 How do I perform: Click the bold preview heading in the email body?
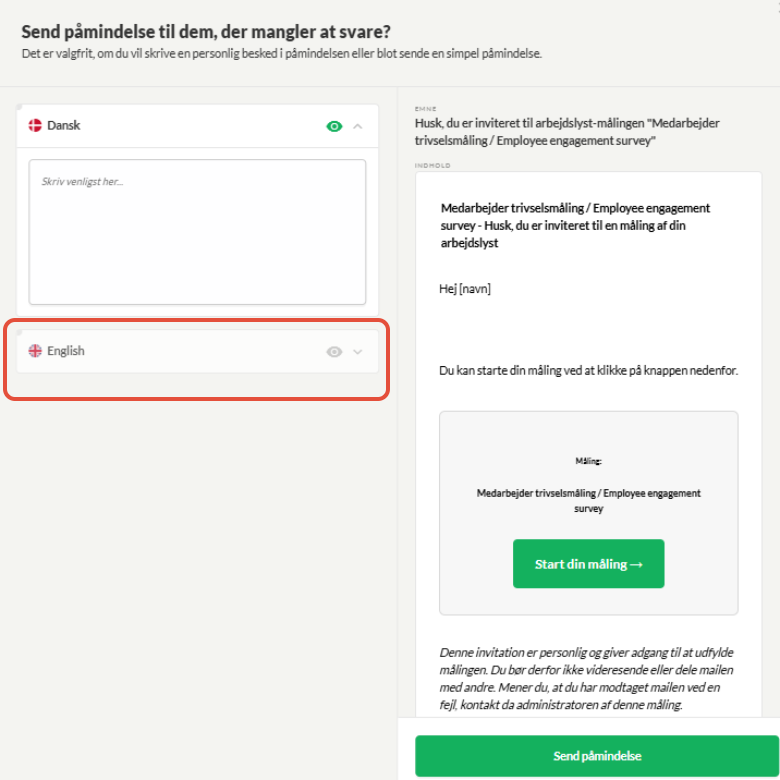pyautogui.click(x=575, y=225)
